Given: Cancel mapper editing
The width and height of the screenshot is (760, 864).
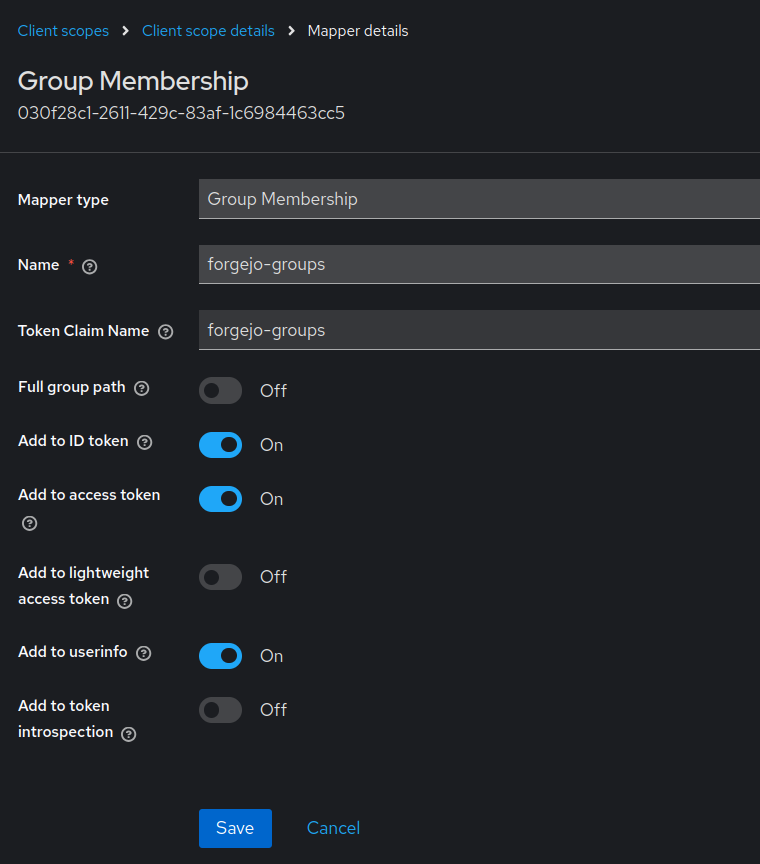Looking at the screenshot, I should tap(333, 828).
